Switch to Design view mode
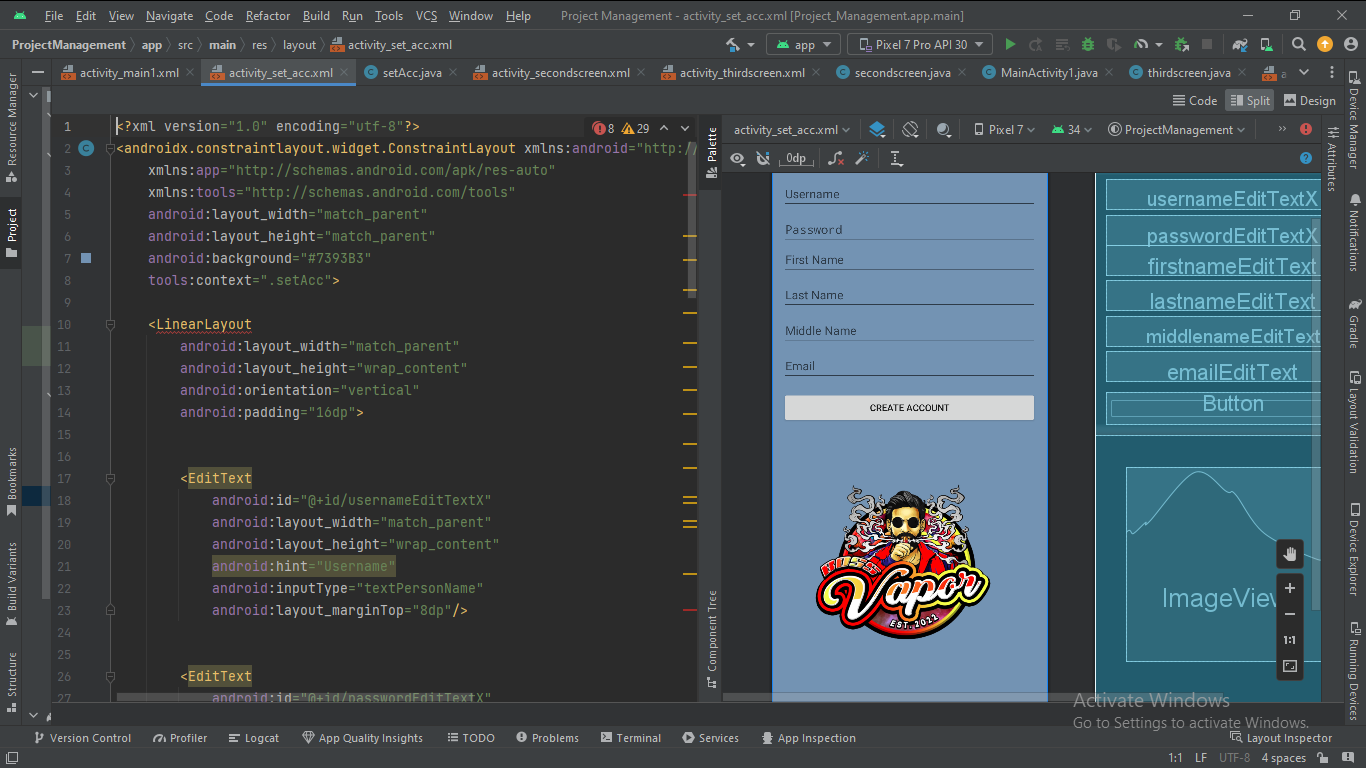Screen dimensions: 1366x768 pos(1309,101)
